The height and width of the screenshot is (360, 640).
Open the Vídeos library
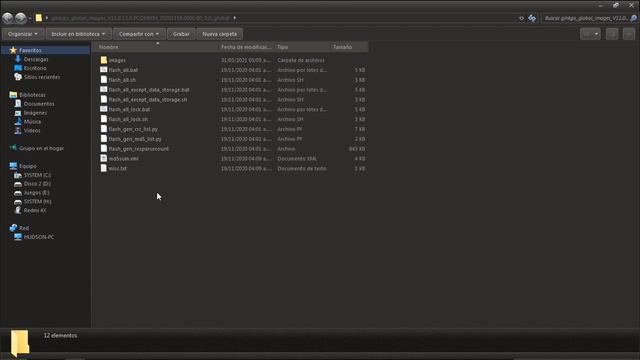(x=32, y=131)
